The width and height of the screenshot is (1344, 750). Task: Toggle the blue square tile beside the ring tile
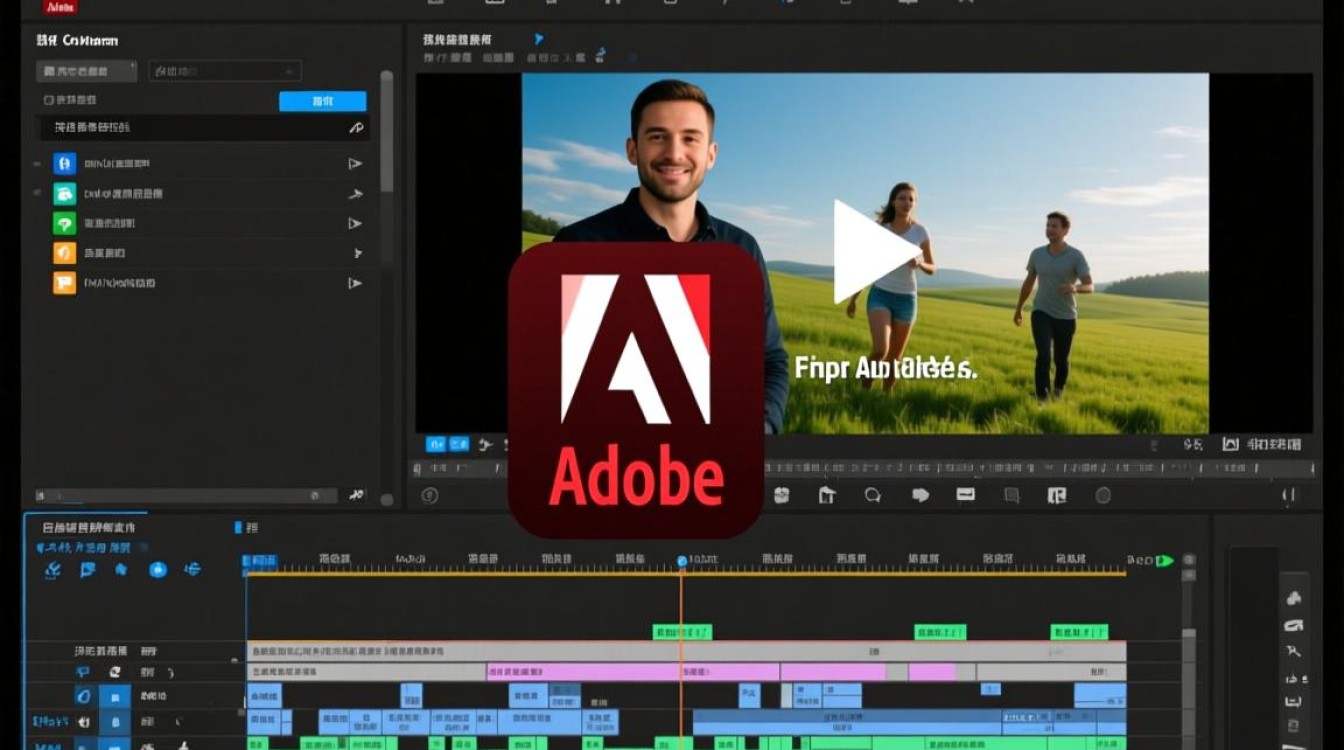(115, 696)
